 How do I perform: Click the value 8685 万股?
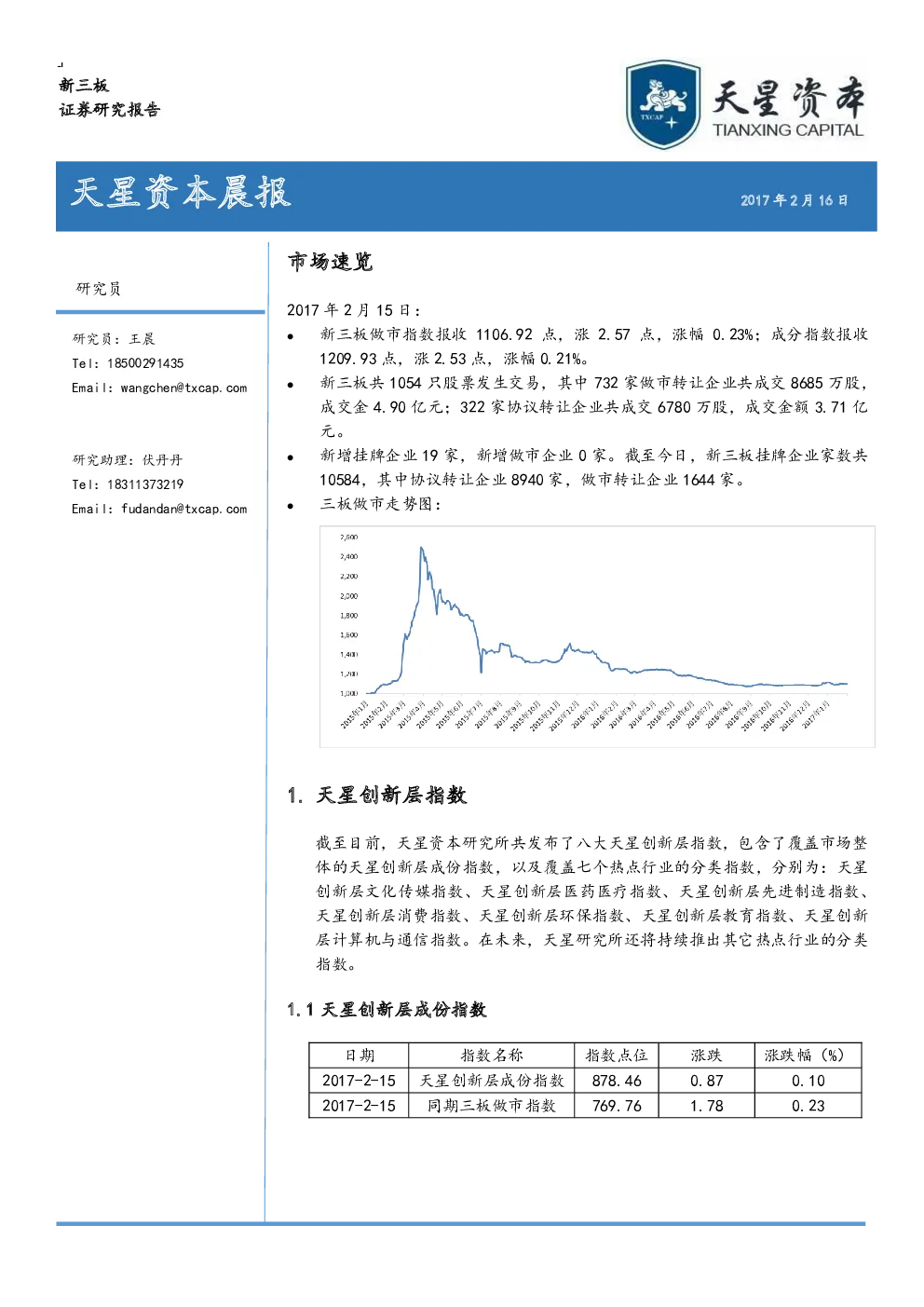[x=825, y=383]
